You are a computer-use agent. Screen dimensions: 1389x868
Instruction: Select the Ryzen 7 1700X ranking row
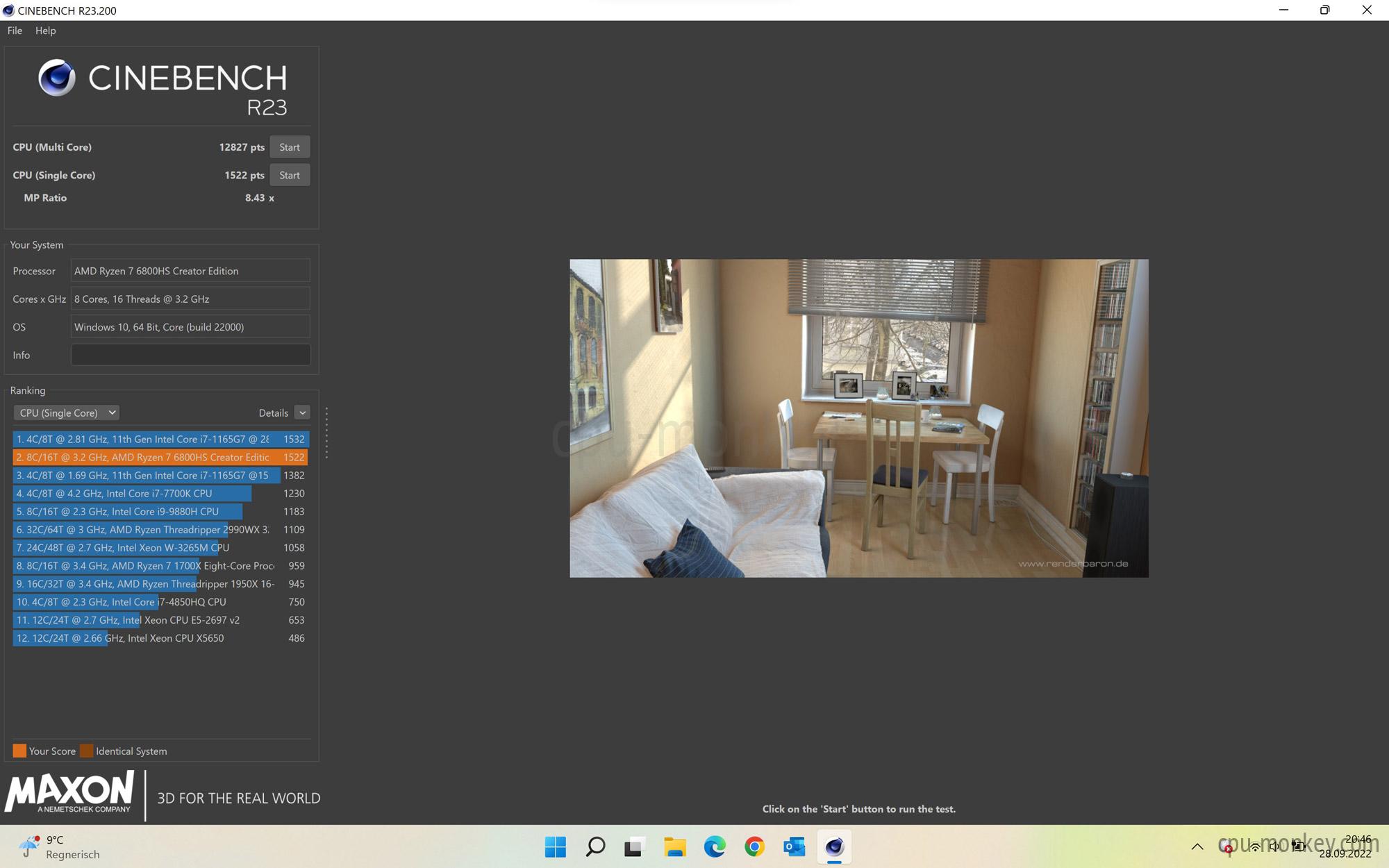[x=160, y=565]
